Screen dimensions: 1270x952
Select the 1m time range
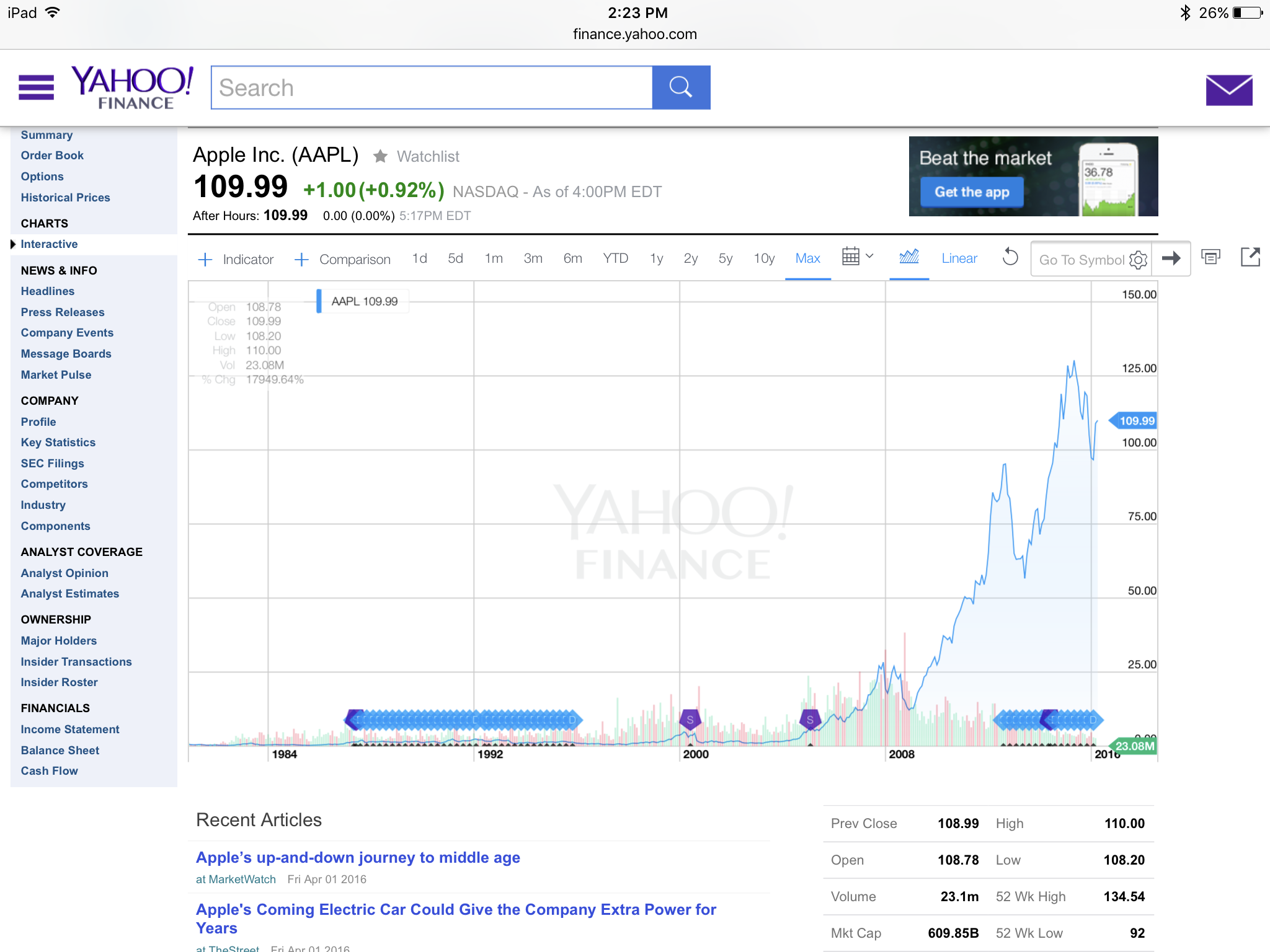point(494,258)
